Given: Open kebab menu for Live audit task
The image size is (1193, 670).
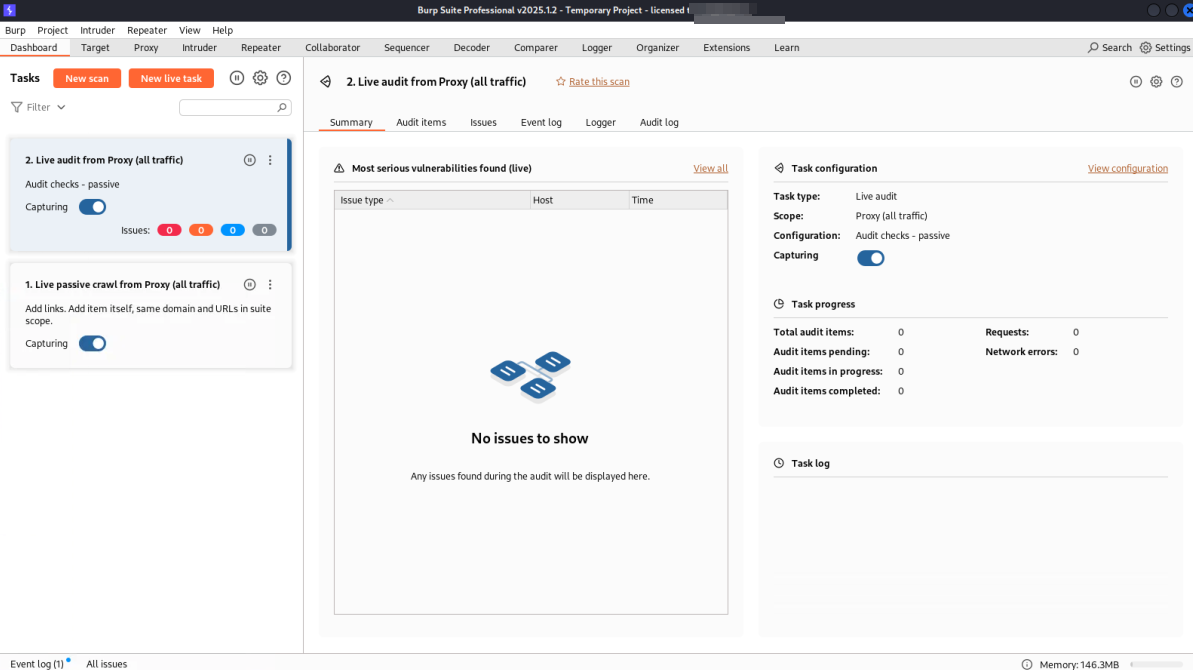Looking at the screenshot, I should tap(270, 160).
